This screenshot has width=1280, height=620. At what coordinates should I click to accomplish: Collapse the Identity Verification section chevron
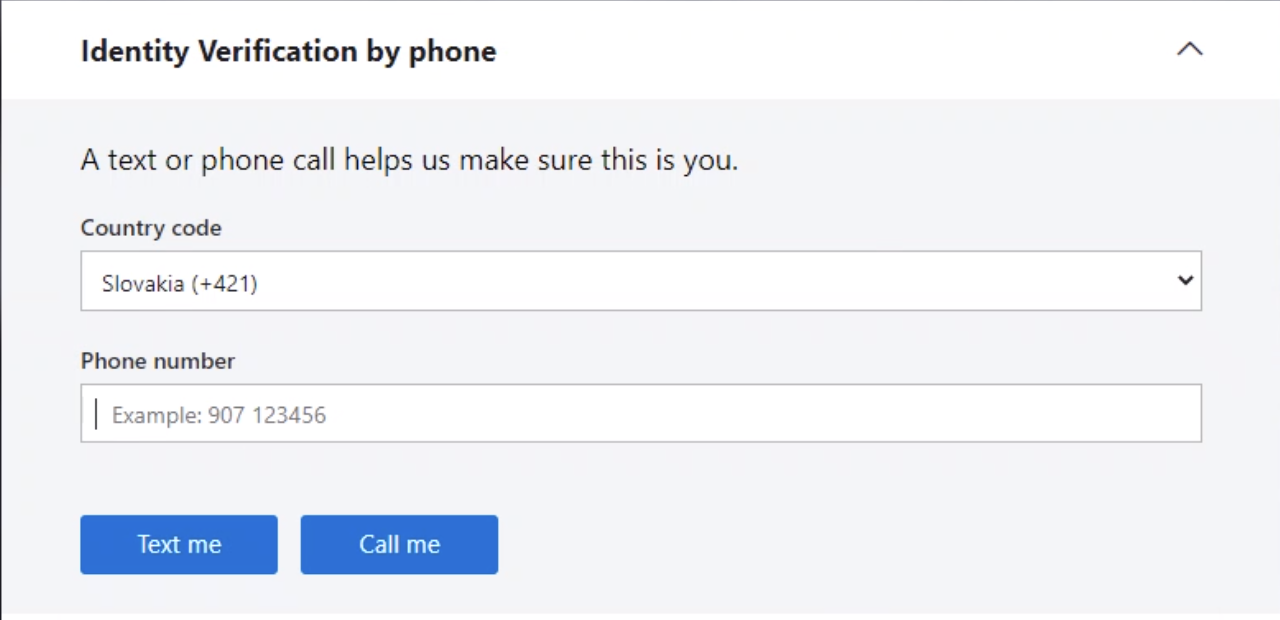click(1189, 49)
